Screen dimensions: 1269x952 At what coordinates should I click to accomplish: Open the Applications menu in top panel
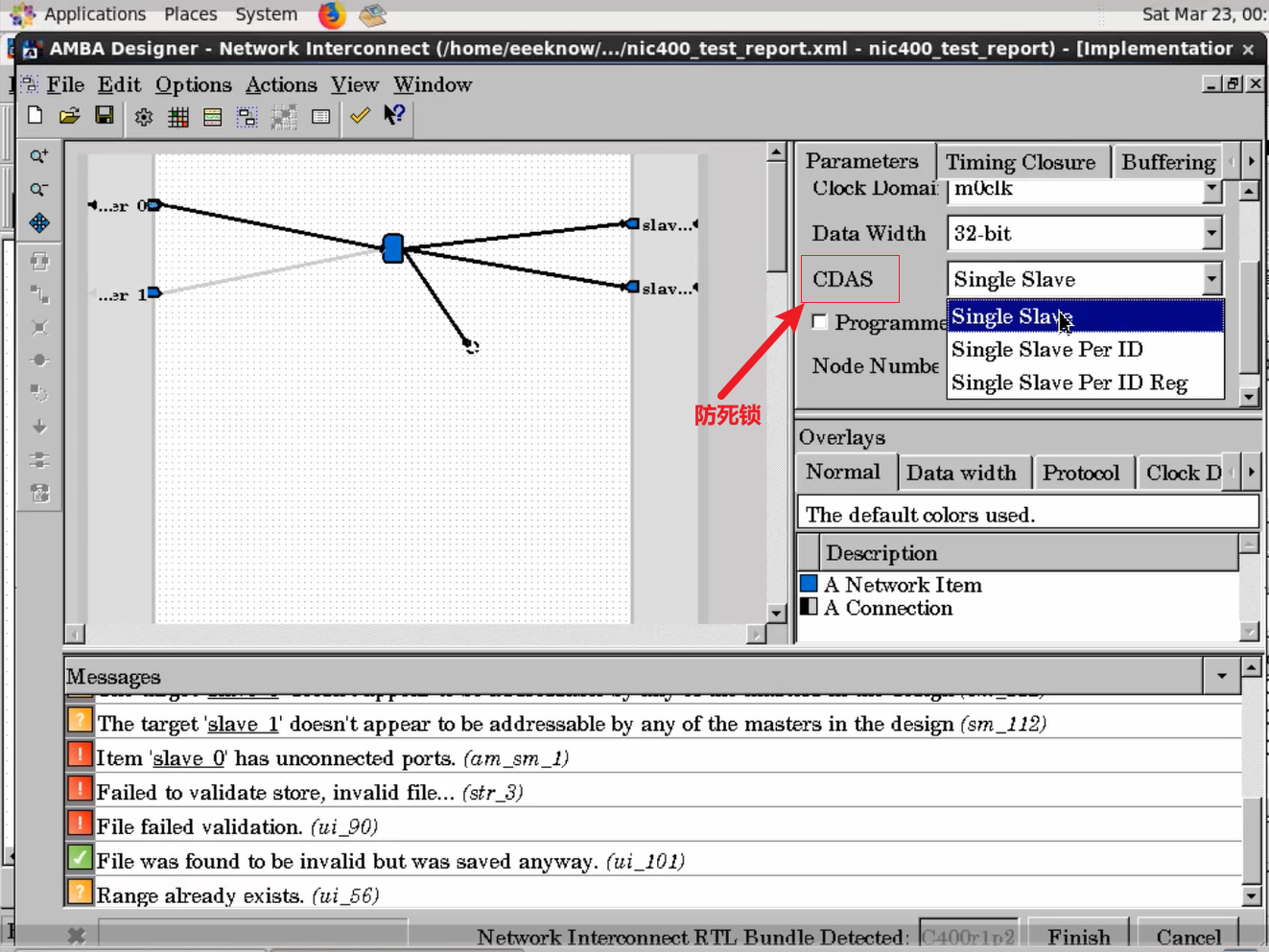point(94,14)
